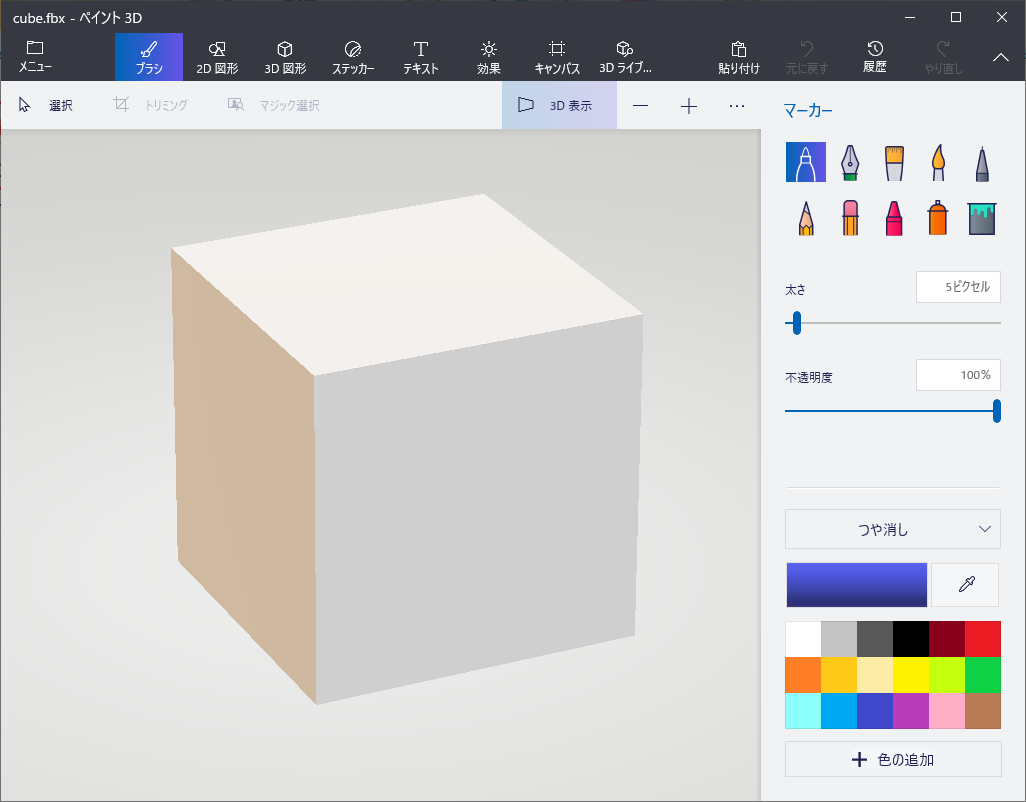Click the 不透明度 opacity slider handle

pyautogui.click(x=997, y=411)
